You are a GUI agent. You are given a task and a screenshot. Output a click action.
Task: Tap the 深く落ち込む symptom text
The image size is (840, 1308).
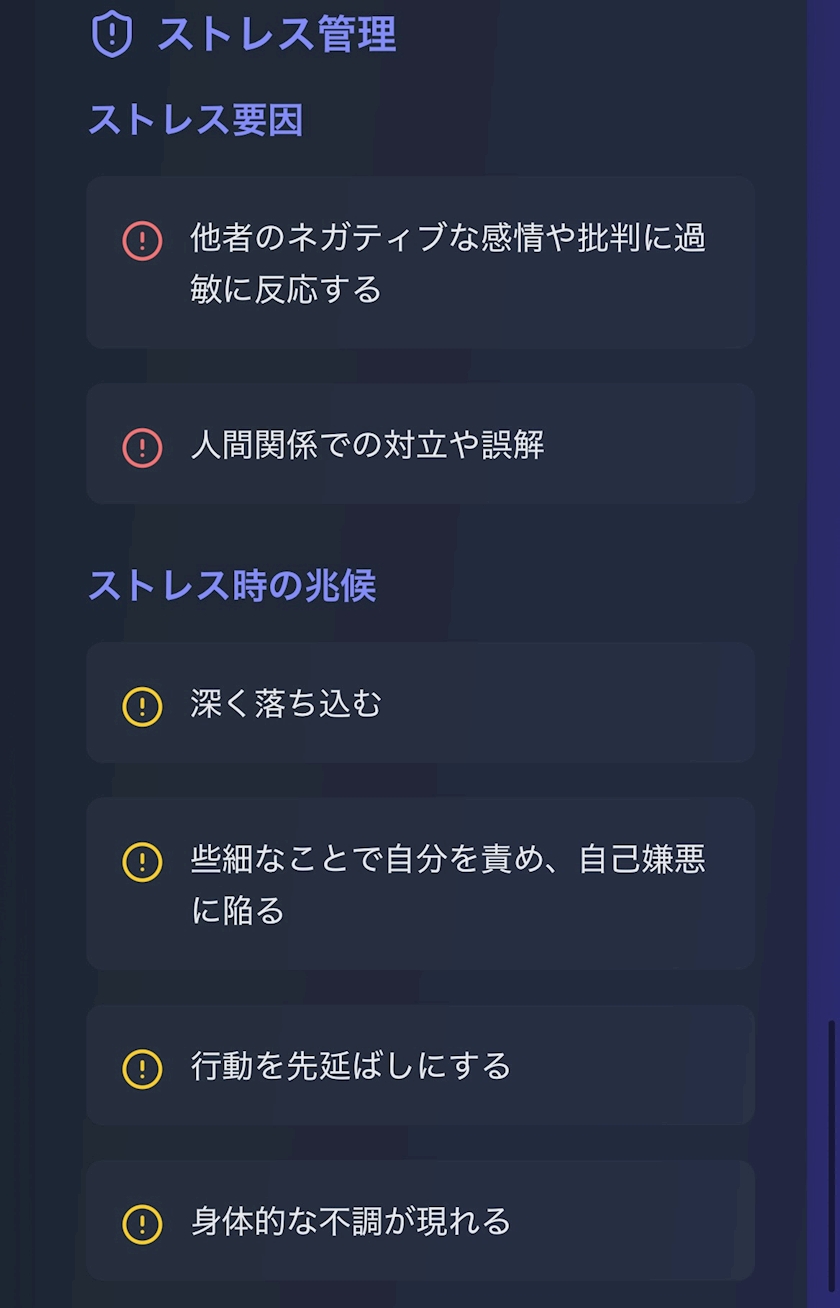[287, 704]
